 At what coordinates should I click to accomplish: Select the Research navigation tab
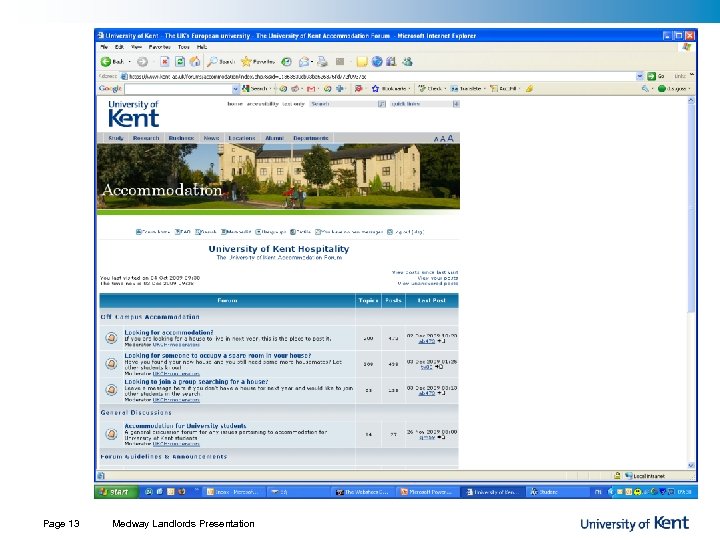146,138
